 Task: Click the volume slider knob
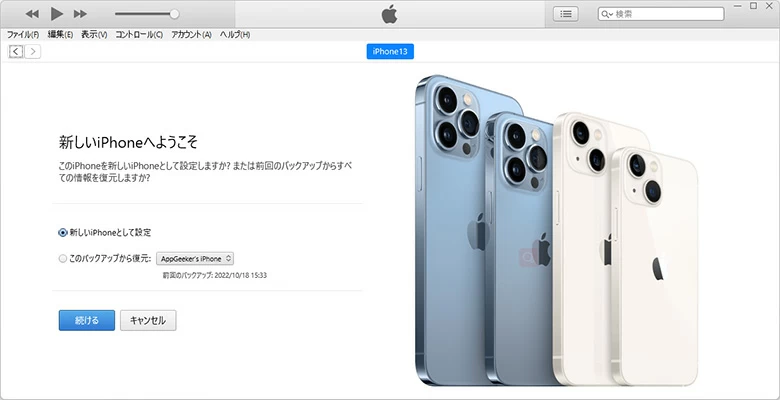tap(174, 14)
